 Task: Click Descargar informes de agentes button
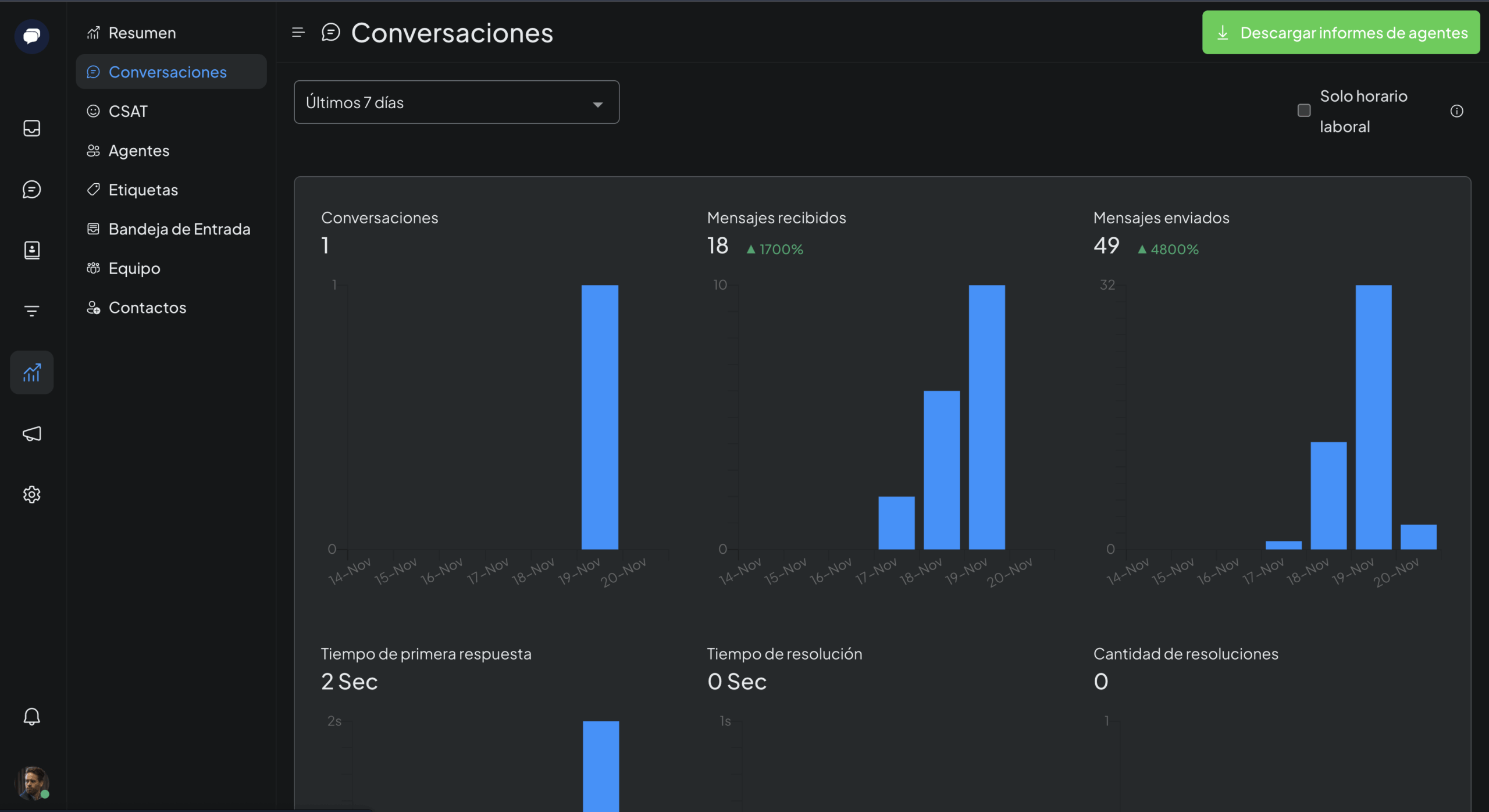(x=1341, y=33)
